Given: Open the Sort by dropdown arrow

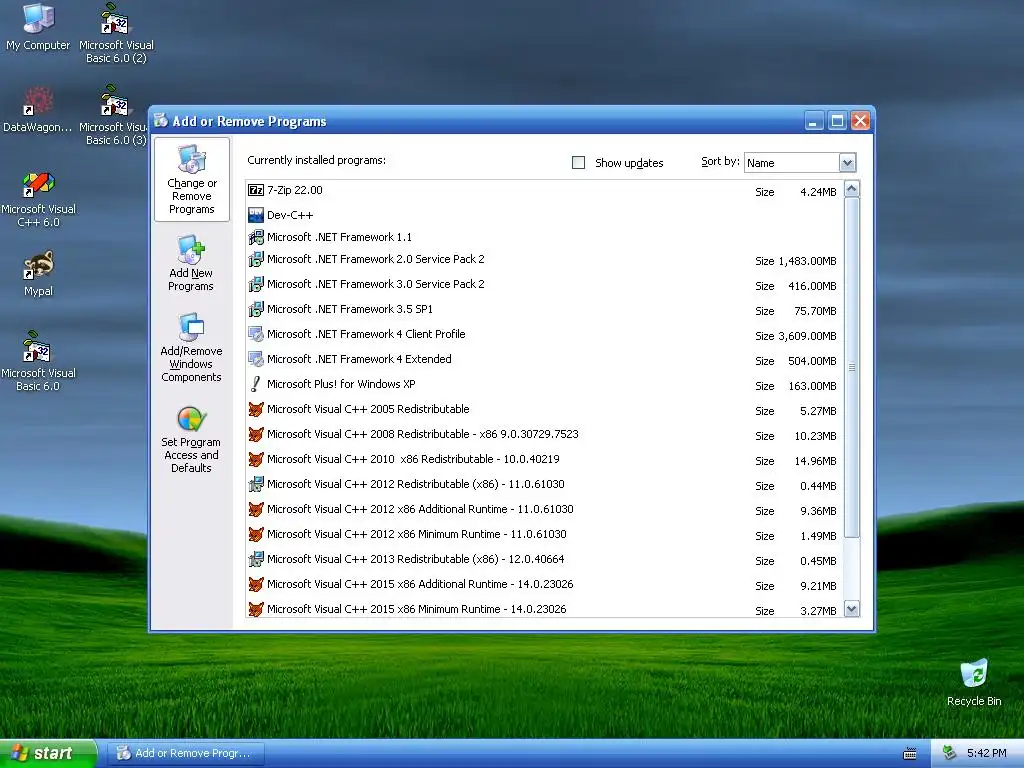Looking at the screenshot, I should click(x=847, y=163).
